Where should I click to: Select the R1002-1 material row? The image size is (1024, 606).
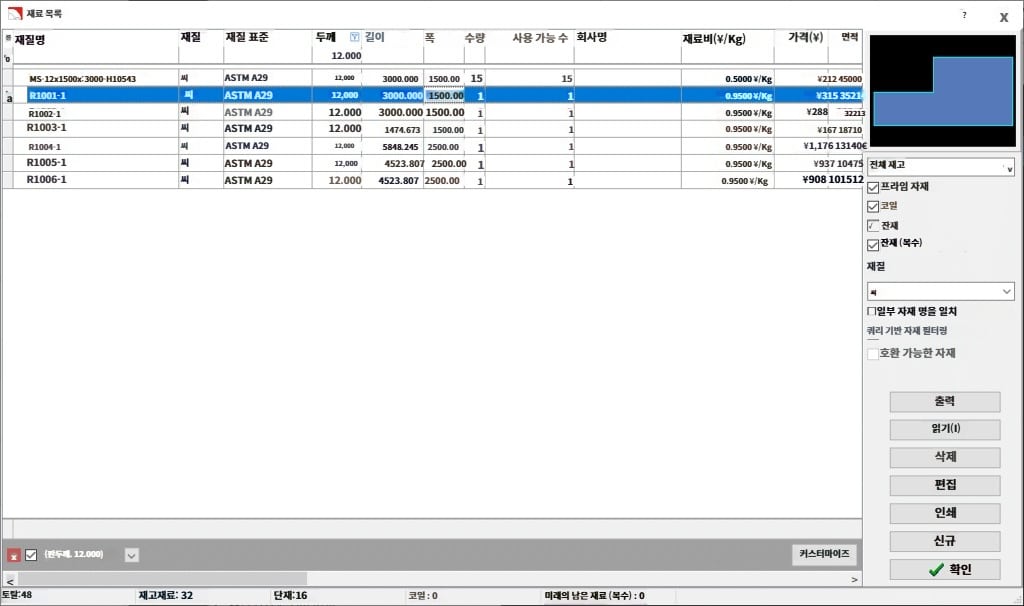click(432, 112)
